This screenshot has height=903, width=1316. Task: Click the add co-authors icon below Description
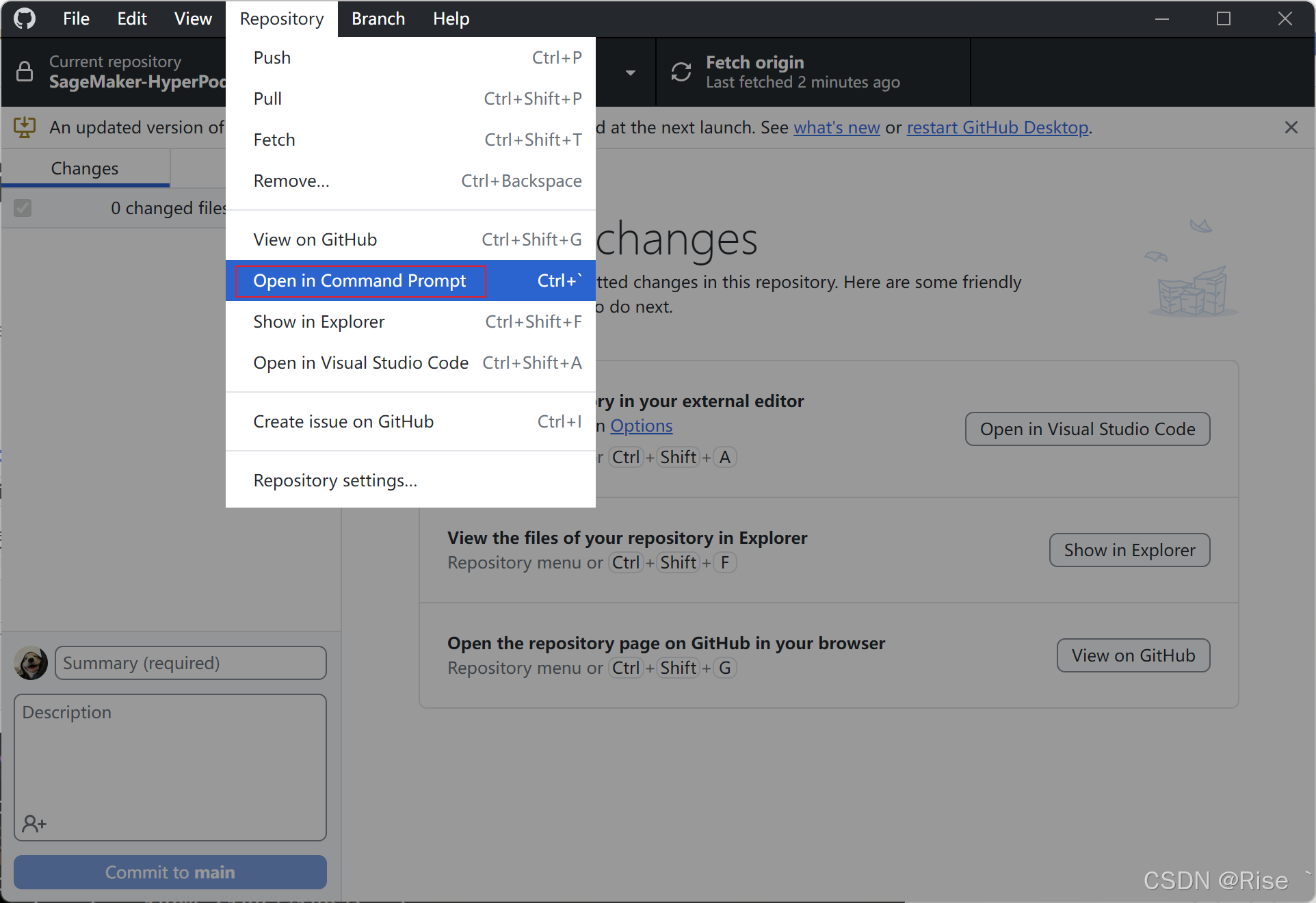(34, 823)
